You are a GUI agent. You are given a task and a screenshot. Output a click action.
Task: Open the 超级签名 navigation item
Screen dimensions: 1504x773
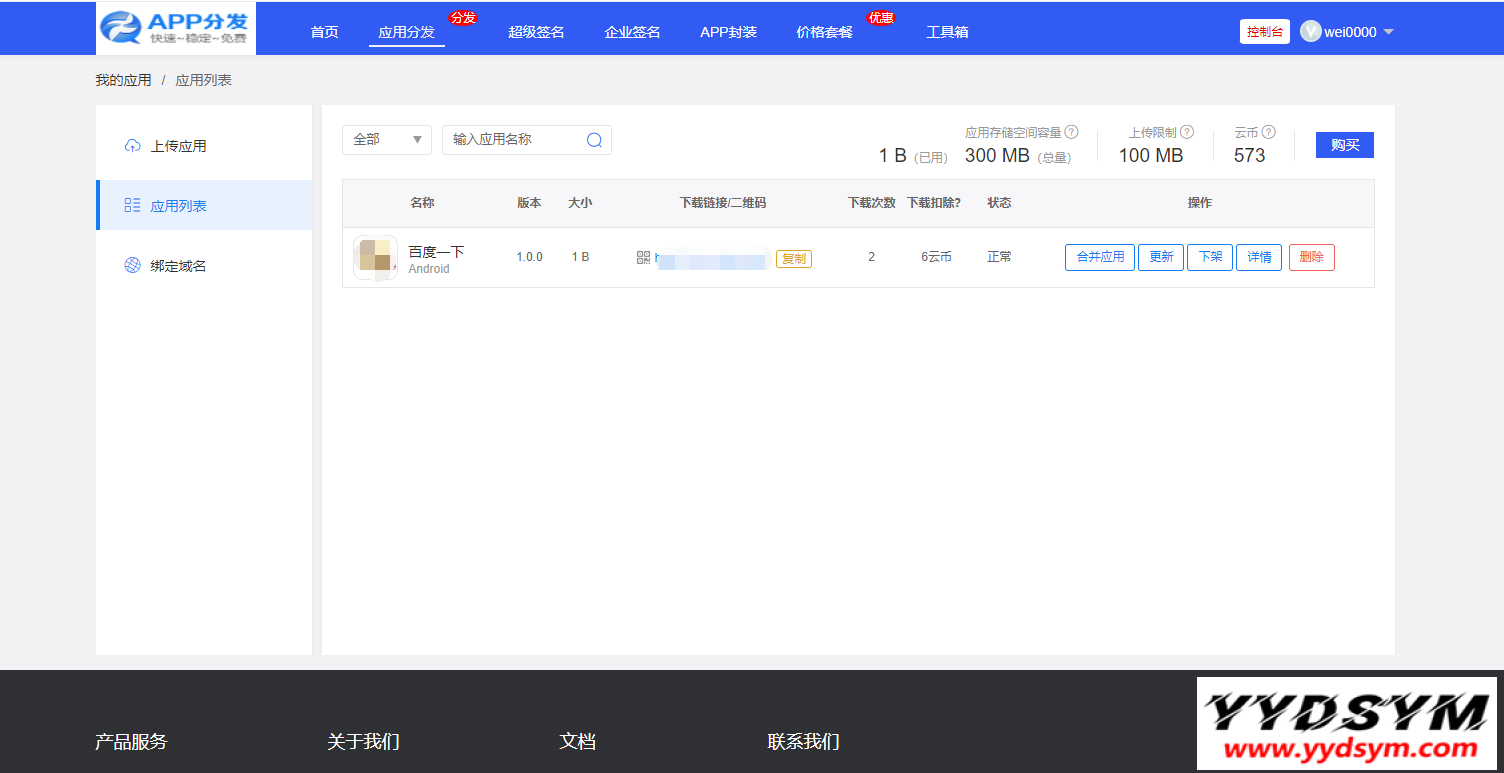pyautogui.click(x=536, y=32)
